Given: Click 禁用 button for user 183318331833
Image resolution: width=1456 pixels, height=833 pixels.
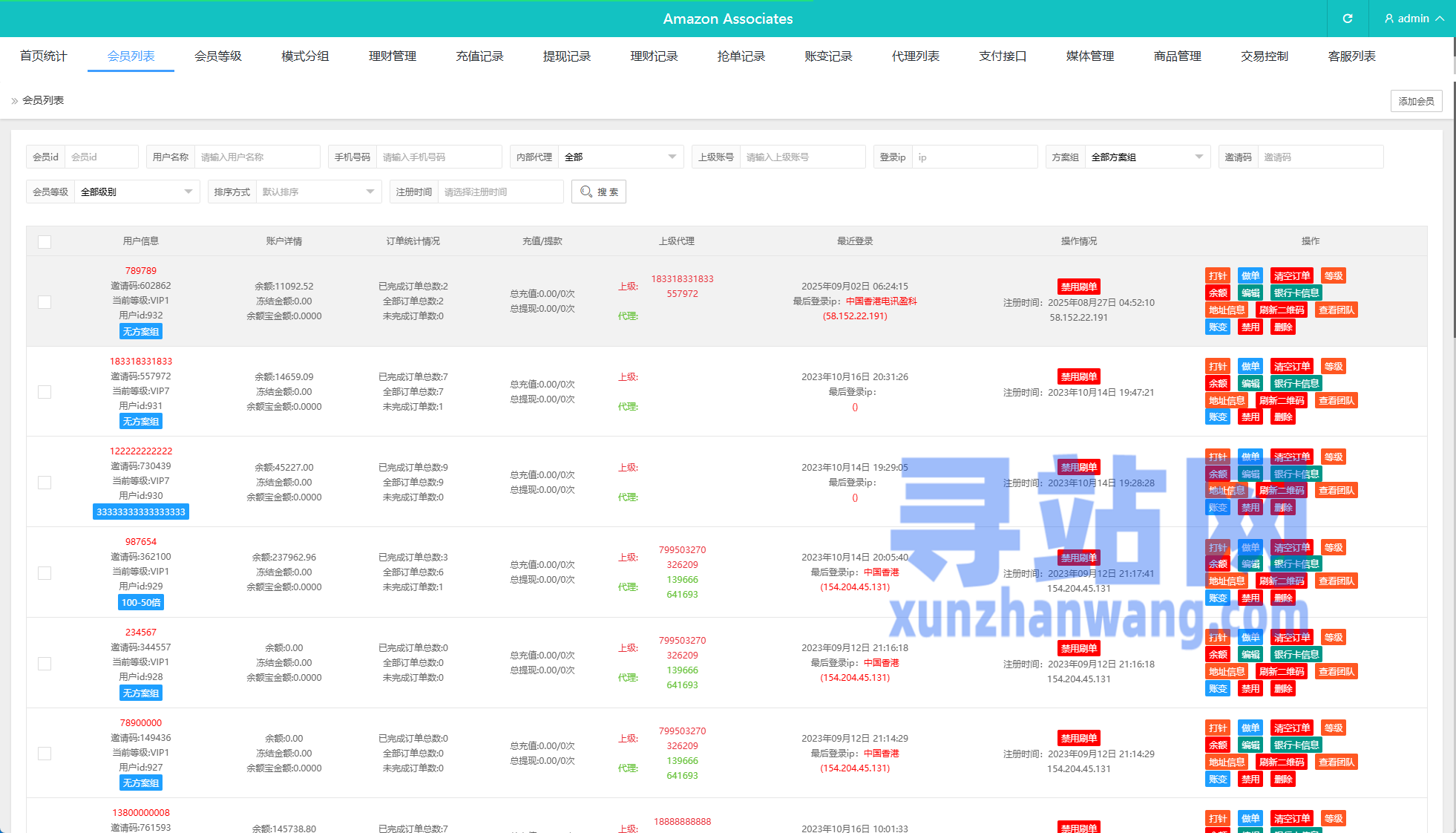Looking at the screenshot, I should [1250, 417].
